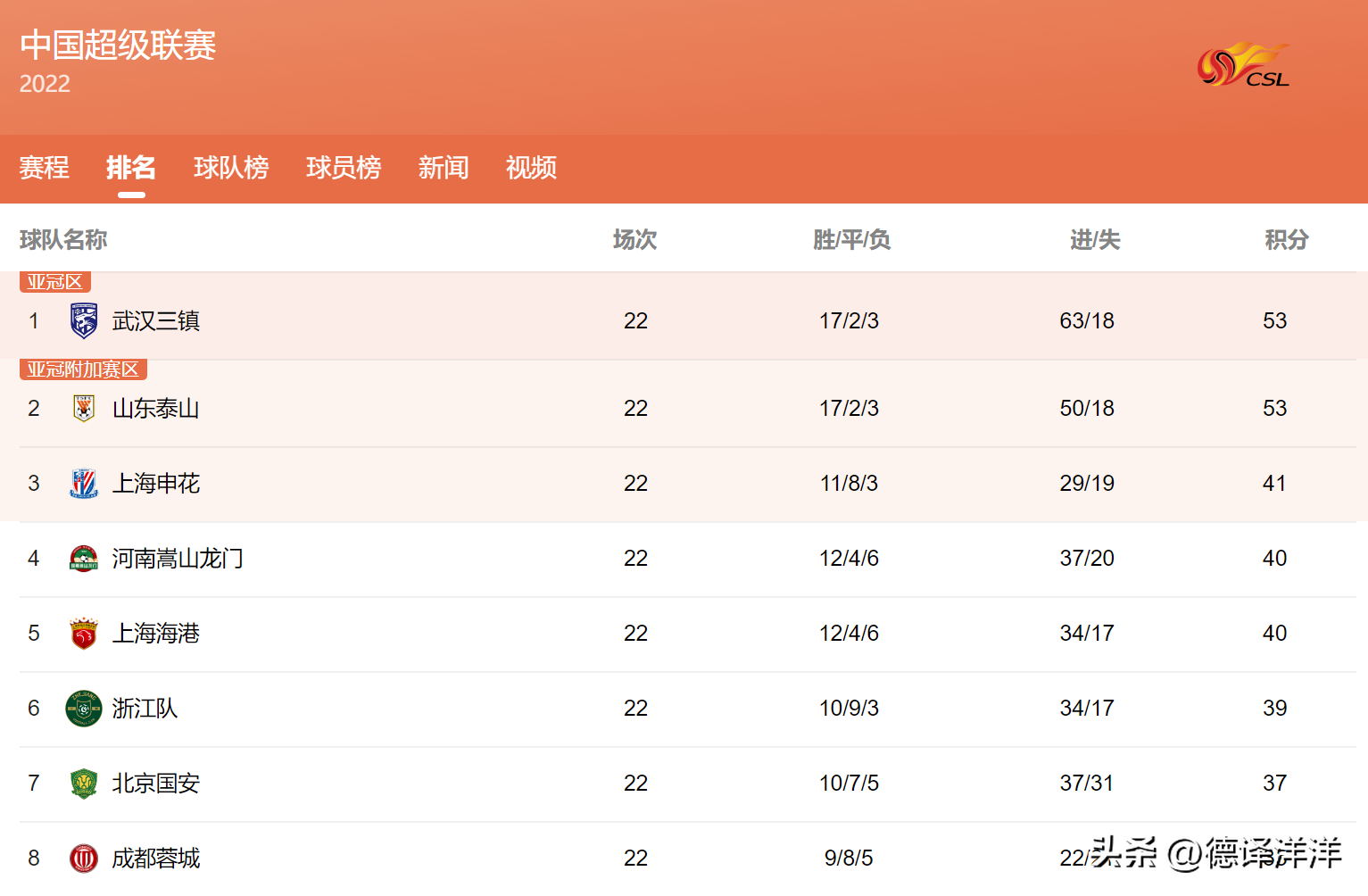Image resolution: width=1368 pixels, height=896 pixels.
Task: Open team 武汉三镇
Action: click(156, 320)
